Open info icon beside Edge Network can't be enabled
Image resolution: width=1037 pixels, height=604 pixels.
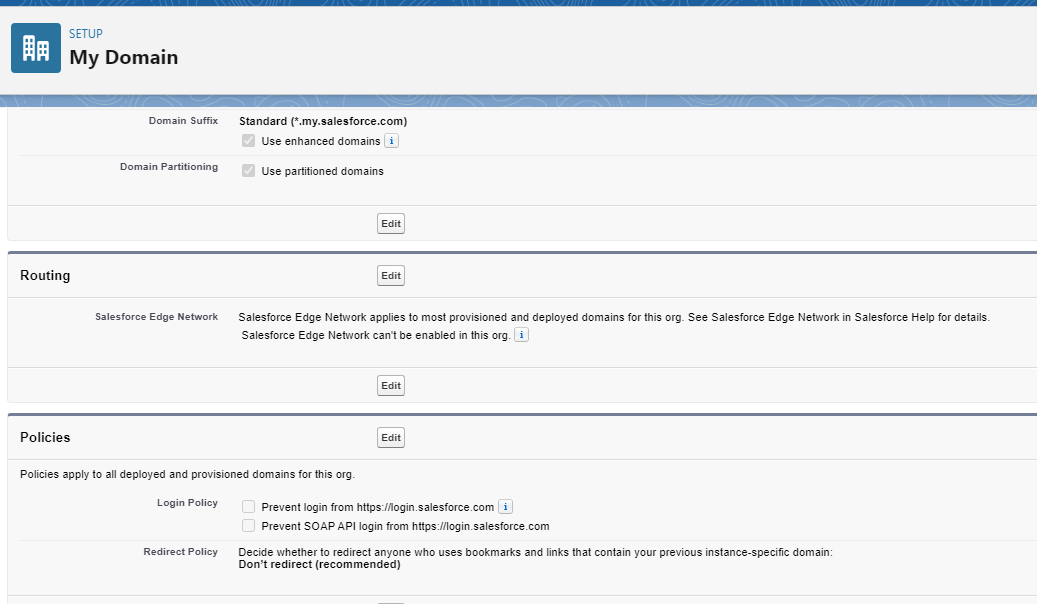click(521, 335)
